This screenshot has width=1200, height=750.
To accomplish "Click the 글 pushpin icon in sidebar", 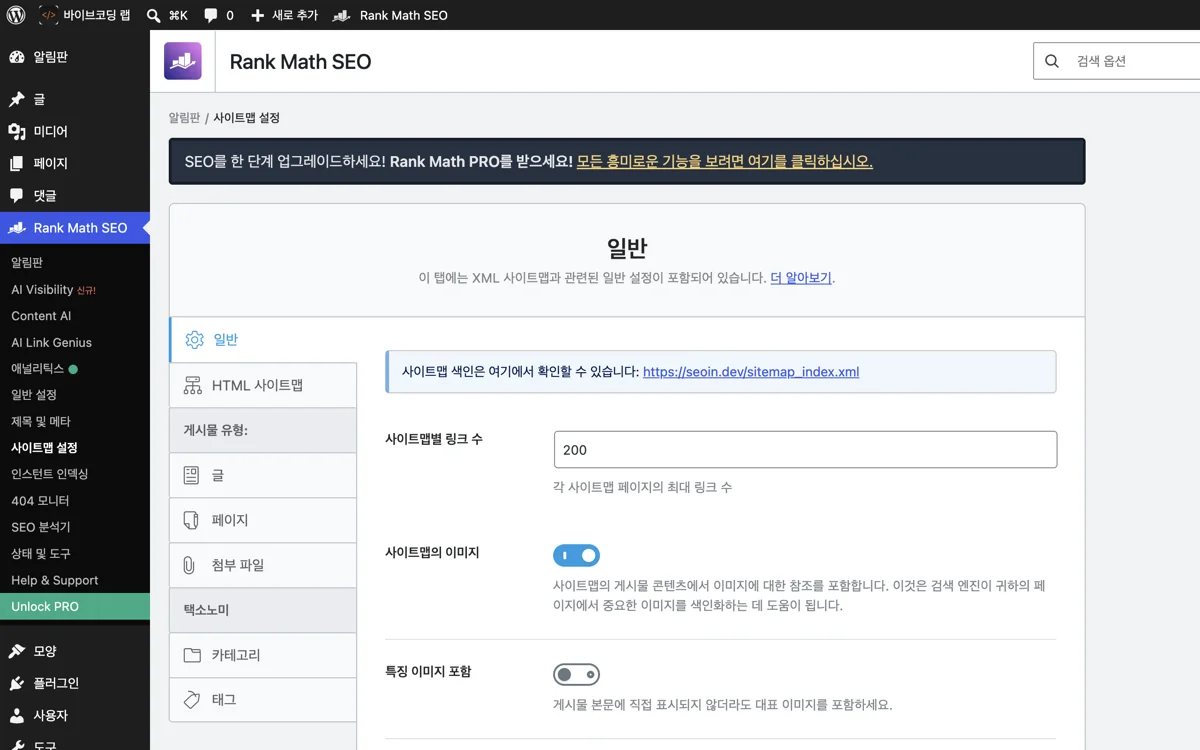I will click(17, 99).
